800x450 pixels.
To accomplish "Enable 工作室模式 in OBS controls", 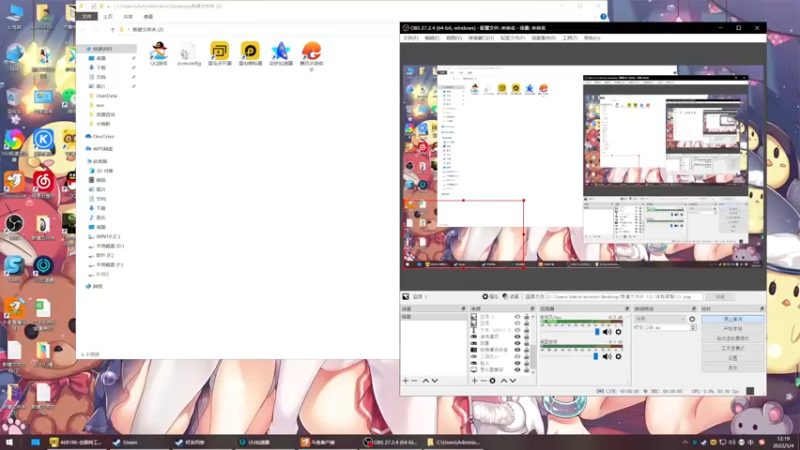I will [x=733, y=348].
